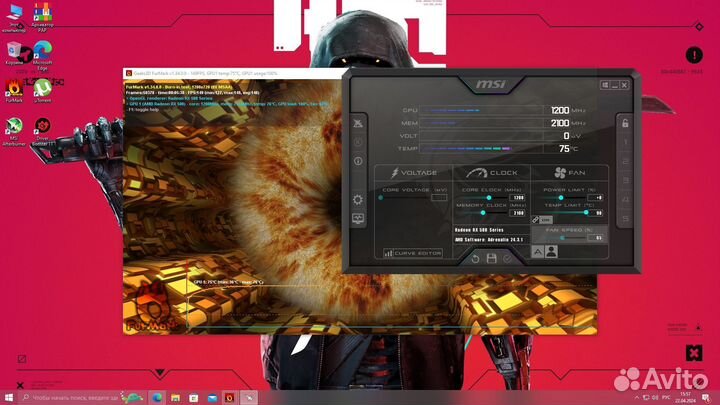The image size is (720, 405).
Task: Select Afterburner profile slot 5
Action: pyautogui.click(x=625, y=219)
